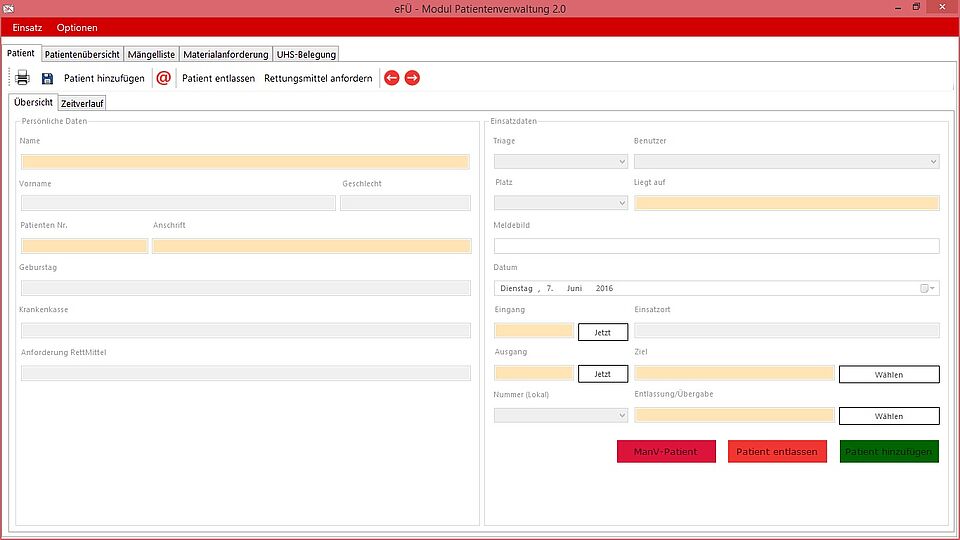Switch to the Patientenübersicht tab
This screenshot has width=960, height=540.
coord(82,54)
